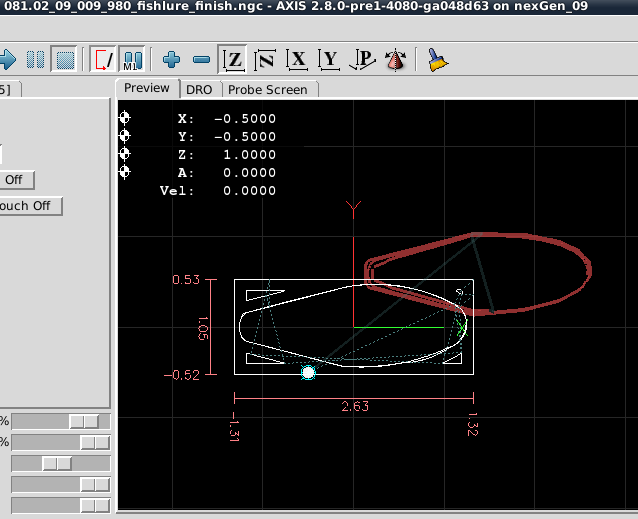Toggle the Pause program button
638x519 pixels.
[x=36, y=60]
